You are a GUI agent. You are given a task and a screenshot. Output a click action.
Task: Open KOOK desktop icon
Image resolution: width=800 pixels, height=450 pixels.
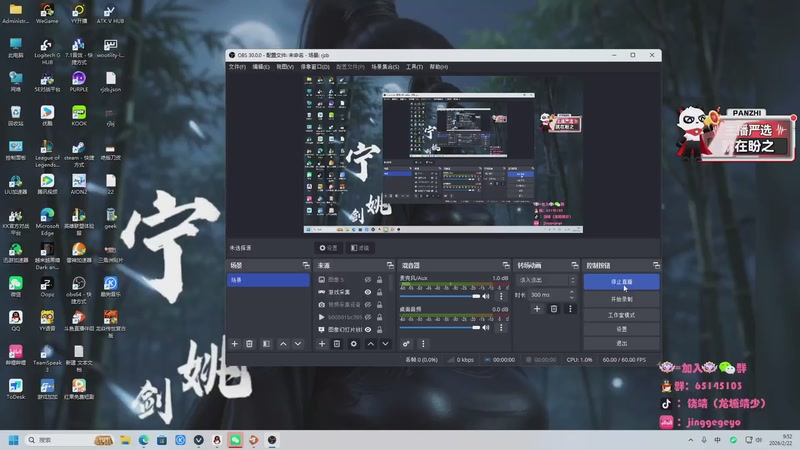pos(79,116)
